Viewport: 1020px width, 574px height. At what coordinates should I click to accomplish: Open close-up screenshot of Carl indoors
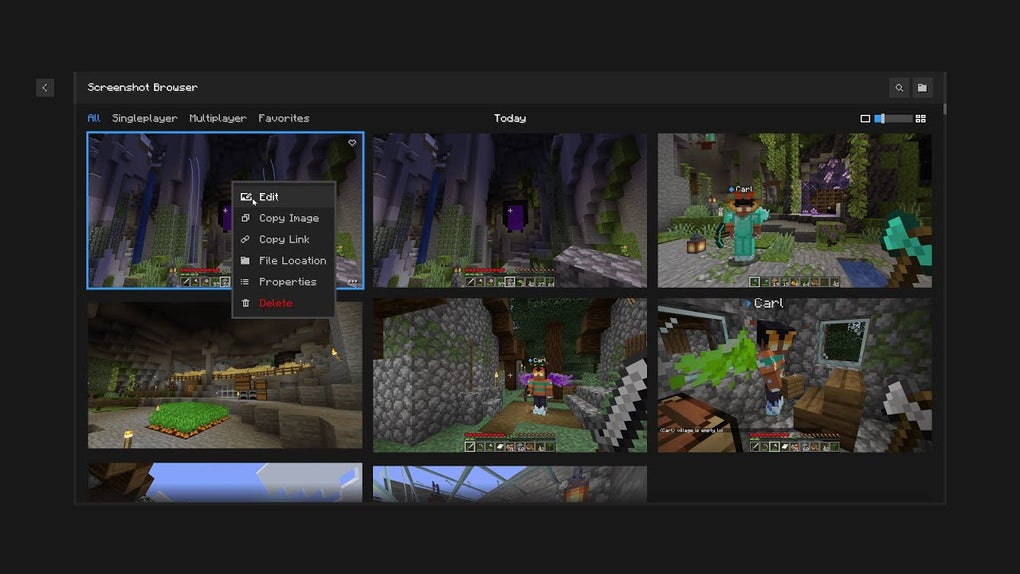coord(794,376)
